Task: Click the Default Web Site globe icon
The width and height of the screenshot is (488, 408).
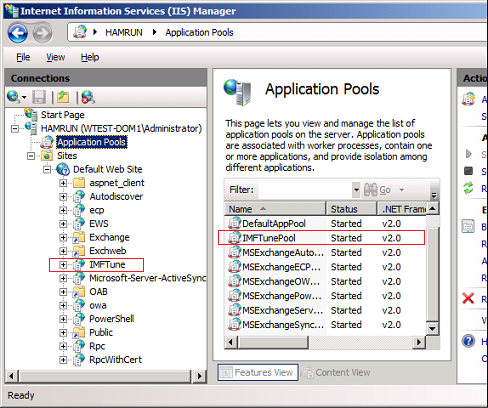Action: point(63,169)
